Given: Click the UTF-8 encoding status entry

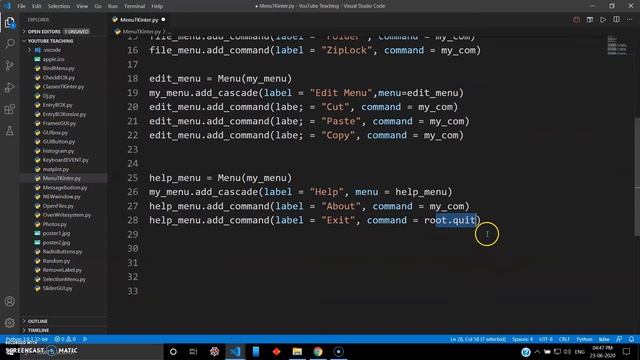Looking at the screenshot, I should point(546,339).
